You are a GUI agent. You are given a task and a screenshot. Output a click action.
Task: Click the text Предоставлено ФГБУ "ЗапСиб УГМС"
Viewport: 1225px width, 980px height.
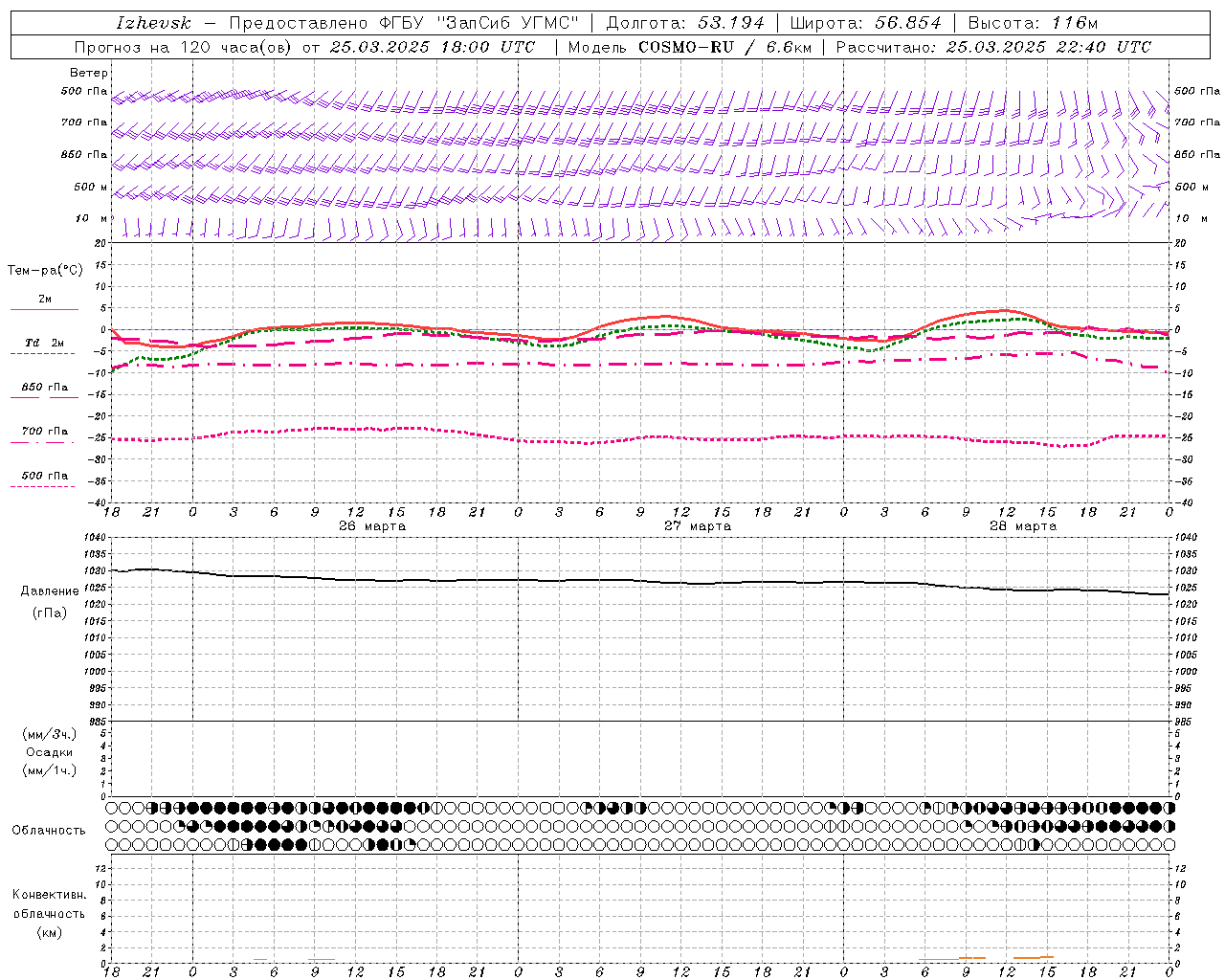tap(404, 23)
